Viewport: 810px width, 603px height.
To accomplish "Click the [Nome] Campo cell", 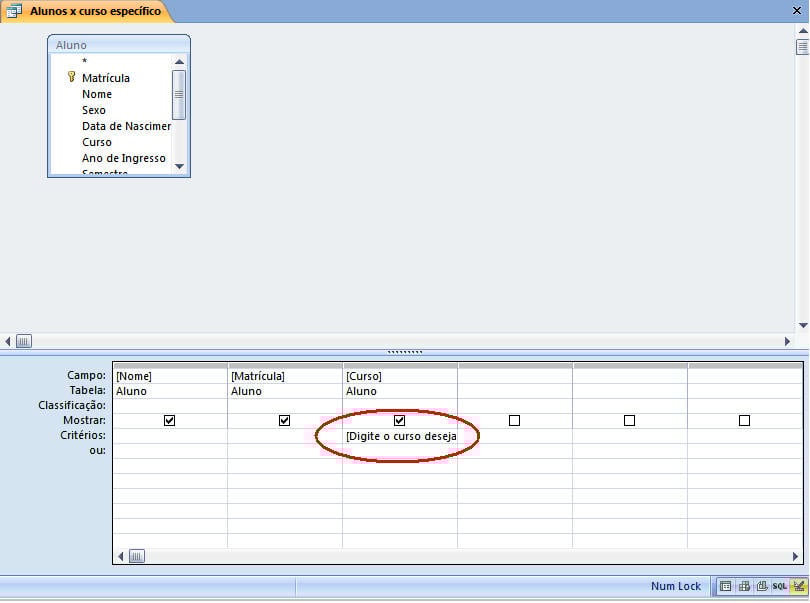I will [x=170, y=376].
